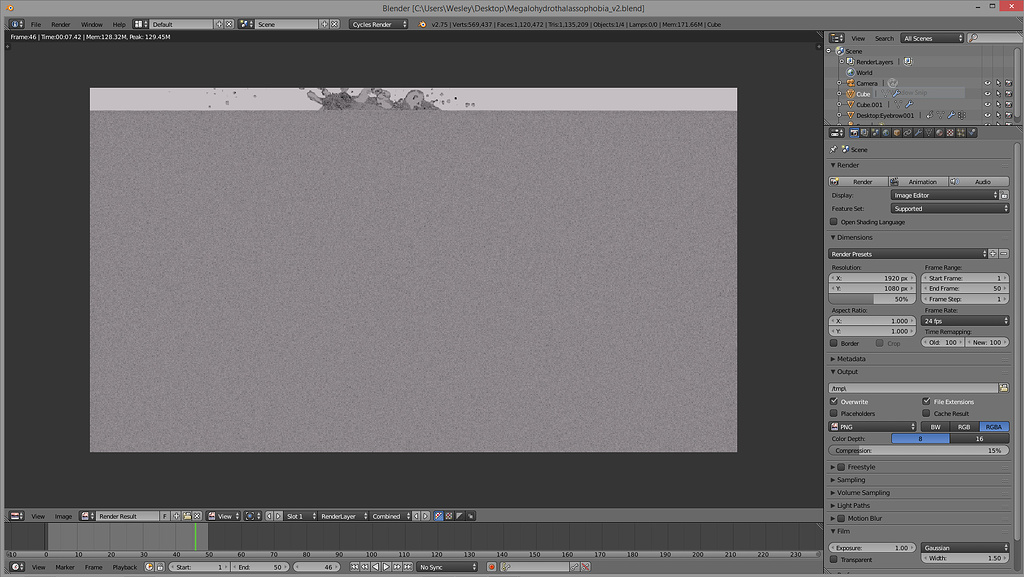The image size is (1024, 577).
Task: Open the Physics properties tab icon
Action: pyautogui.click(x=972, y=133)
